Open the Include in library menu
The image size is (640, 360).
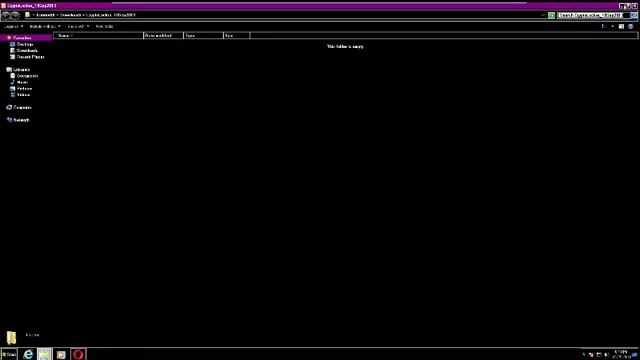point(45,26)
